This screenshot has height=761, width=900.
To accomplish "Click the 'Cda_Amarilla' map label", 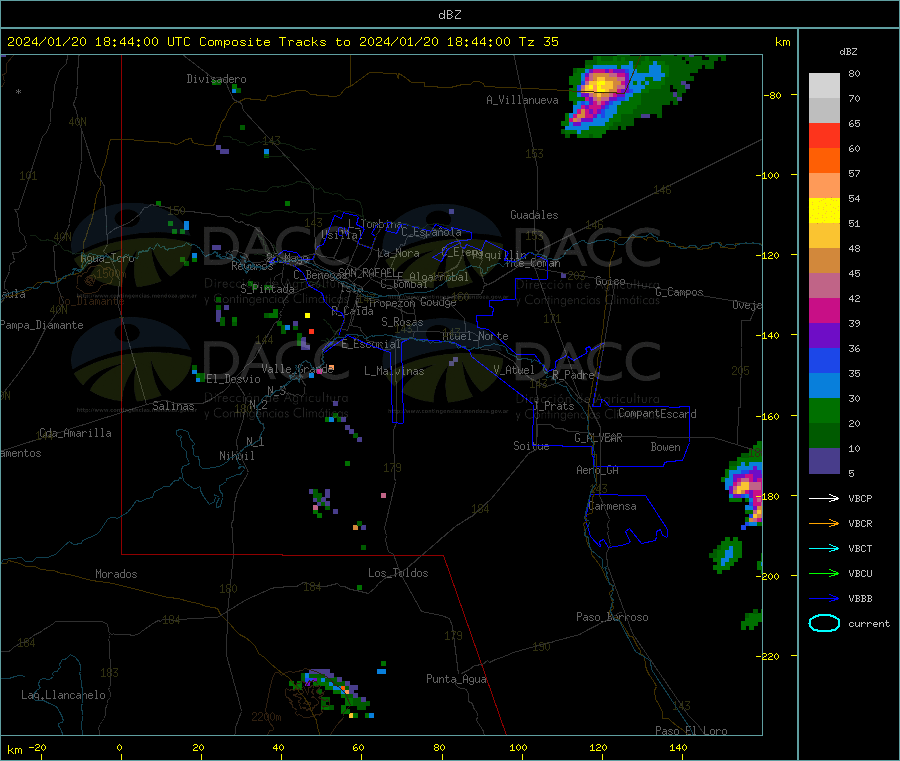I will coord(75,433).
